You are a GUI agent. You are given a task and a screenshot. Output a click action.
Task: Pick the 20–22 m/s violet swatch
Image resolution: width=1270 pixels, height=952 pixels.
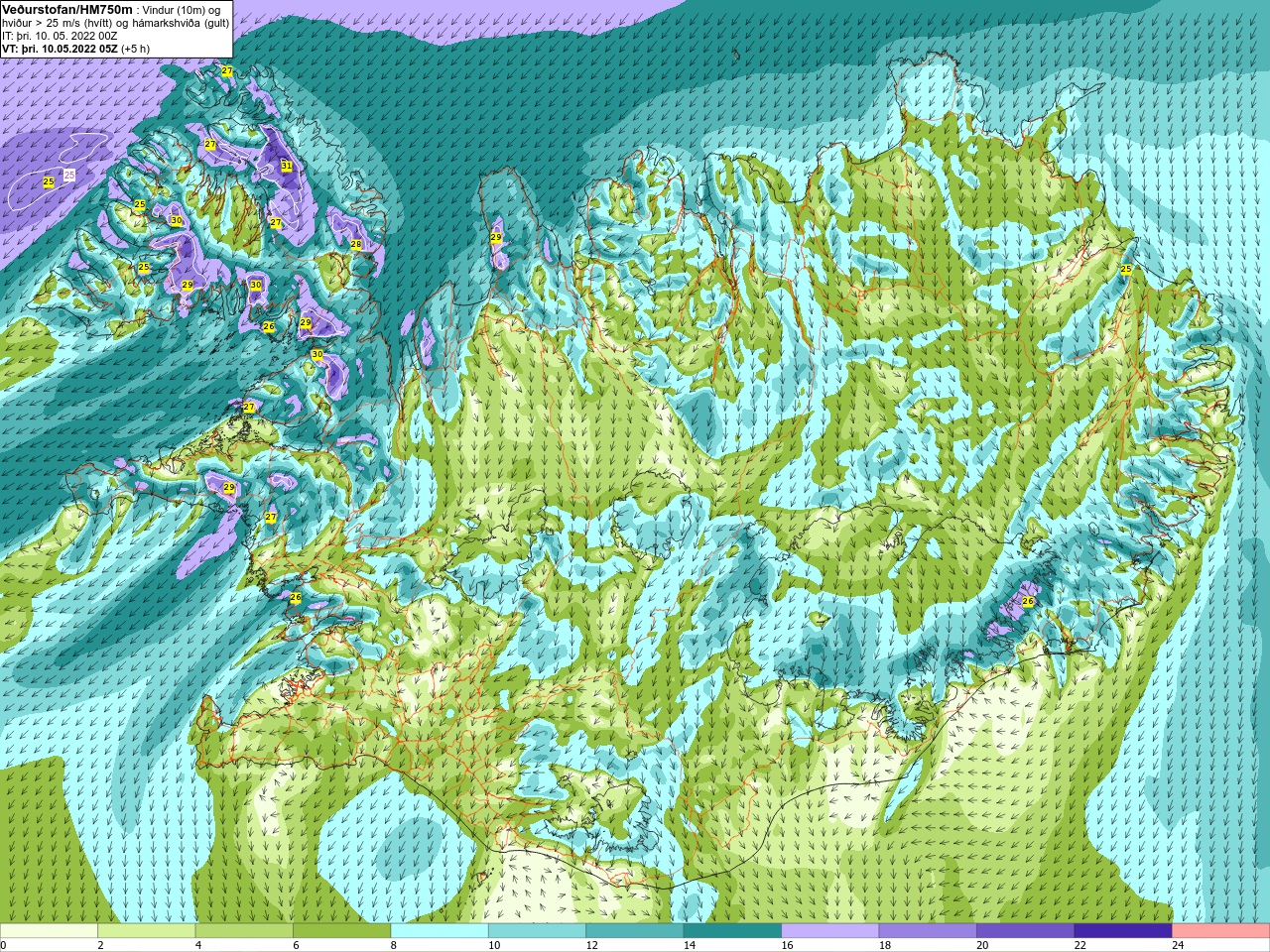coord(1026,930)
